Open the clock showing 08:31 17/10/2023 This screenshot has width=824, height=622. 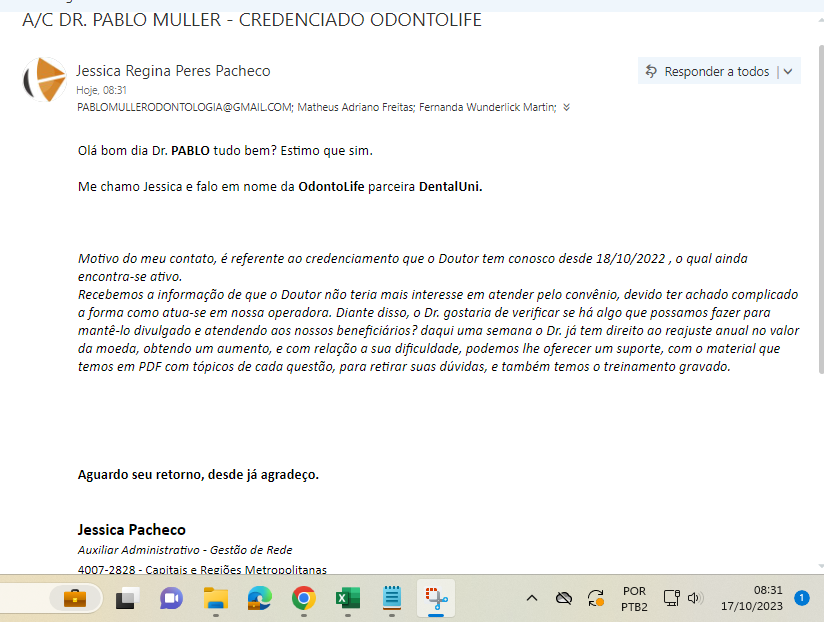(751, 598)
